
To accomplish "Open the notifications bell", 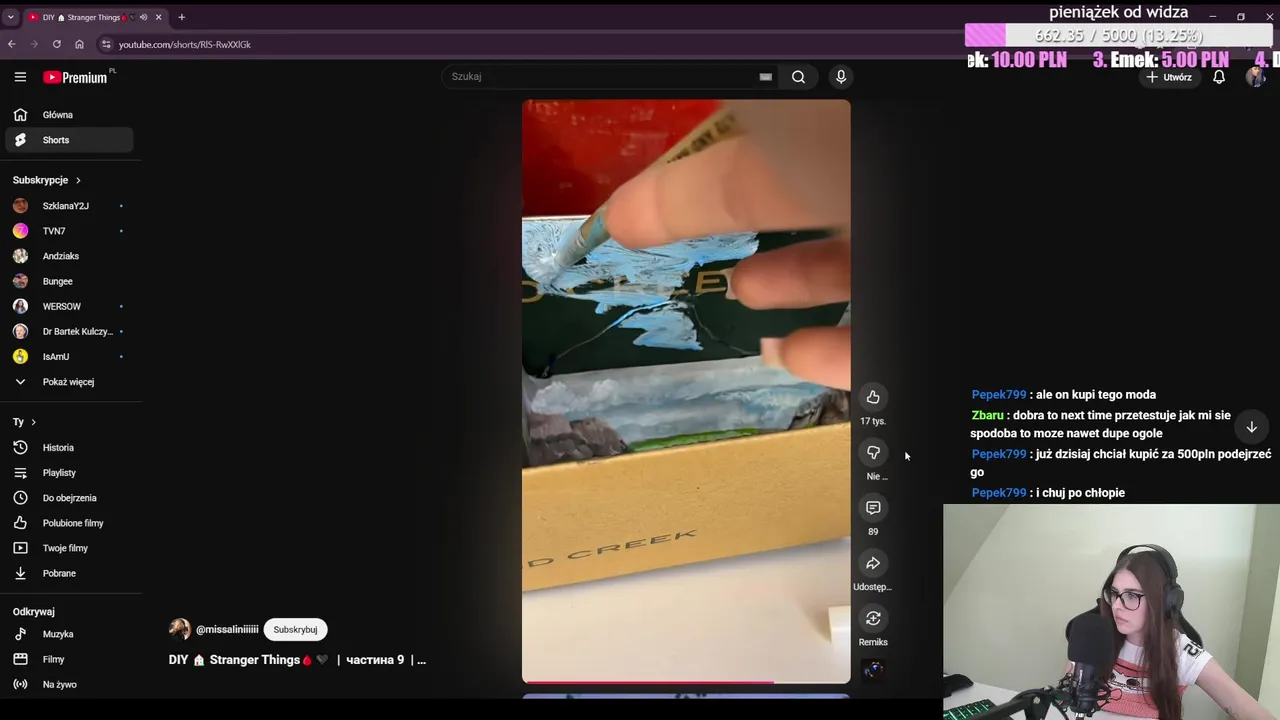I will (1219, 77).
